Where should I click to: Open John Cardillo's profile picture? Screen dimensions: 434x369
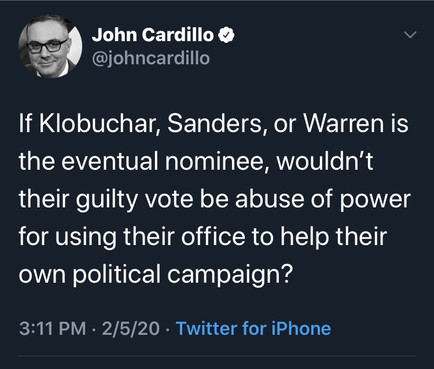(x=50, y=46)
